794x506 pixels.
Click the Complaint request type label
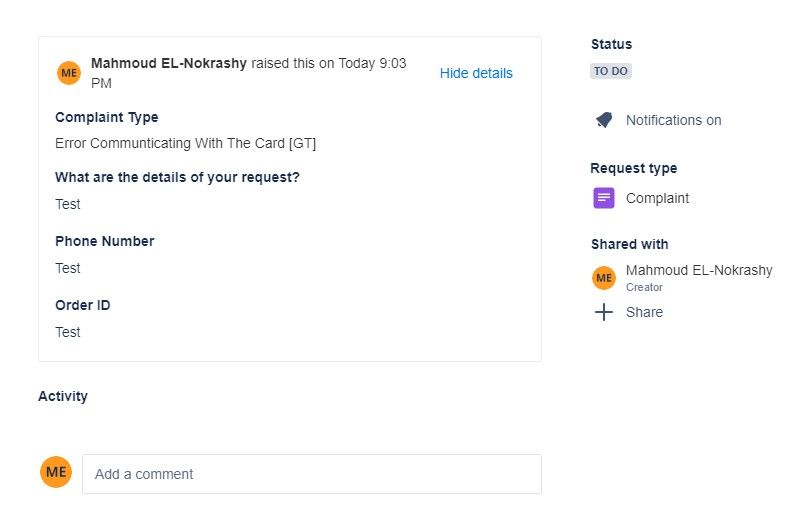657,198
